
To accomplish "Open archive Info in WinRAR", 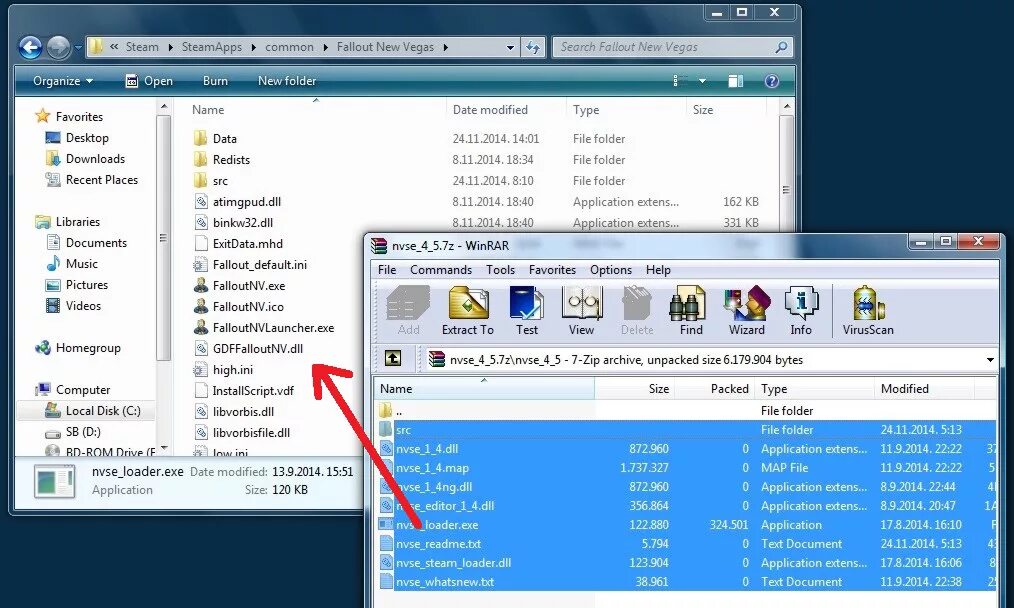I will [x=801, y=310].
